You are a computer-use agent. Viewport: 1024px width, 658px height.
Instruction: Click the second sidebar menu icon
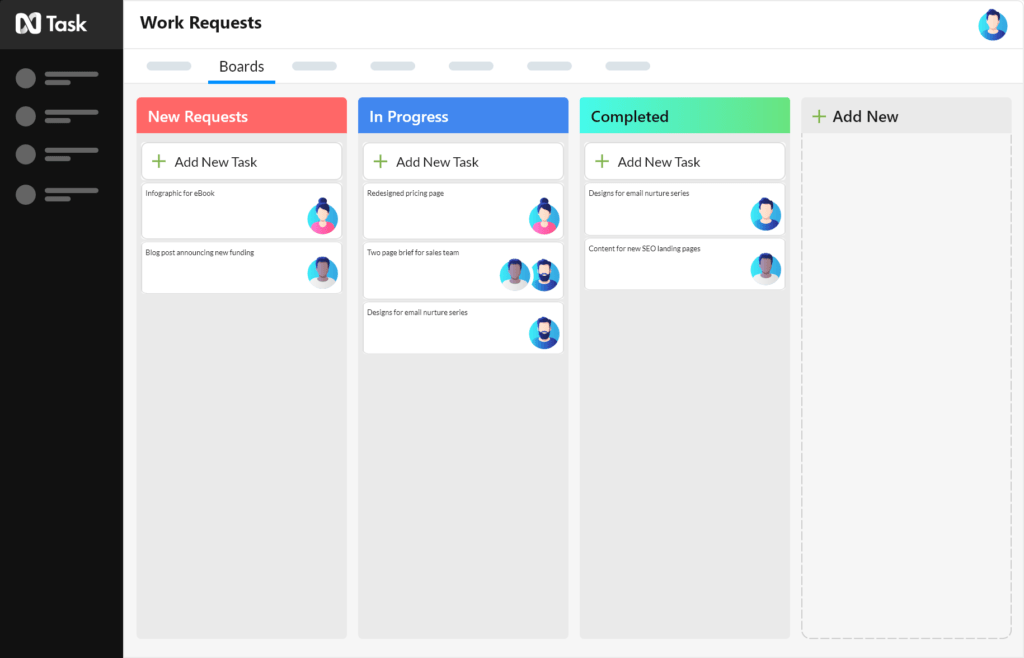click(x=25, y=116)
